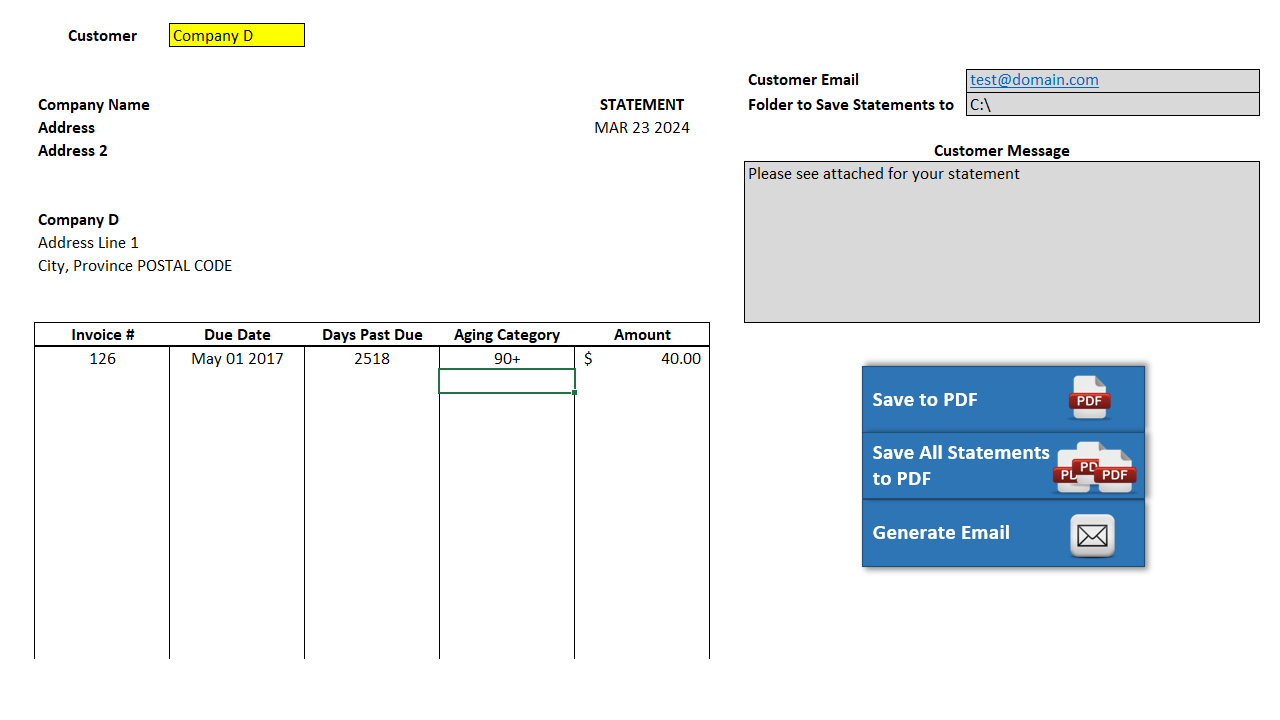The image size is (1280, 720).
Task: Select the 2518 days past due cell
Action: [372, 358]
